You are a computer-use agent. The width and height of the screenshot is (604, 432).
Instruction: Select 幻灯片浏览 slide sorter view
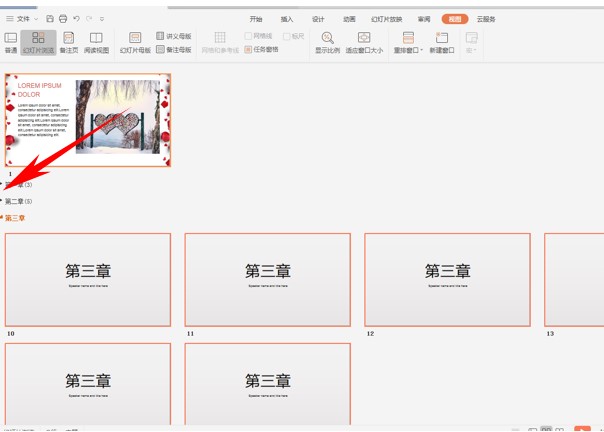38,42
